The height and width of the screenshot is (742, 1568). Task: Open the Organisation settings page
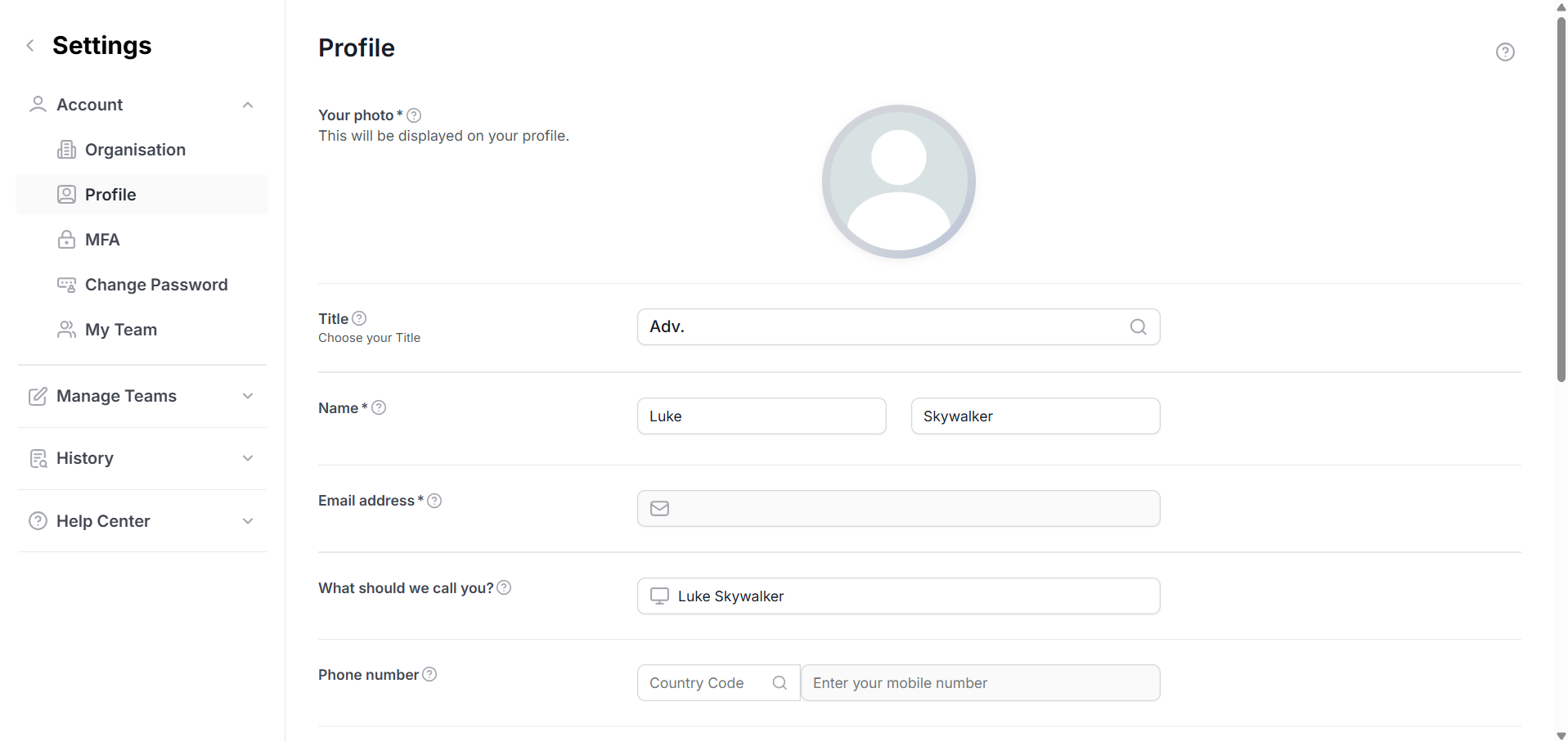click(135, 150)
